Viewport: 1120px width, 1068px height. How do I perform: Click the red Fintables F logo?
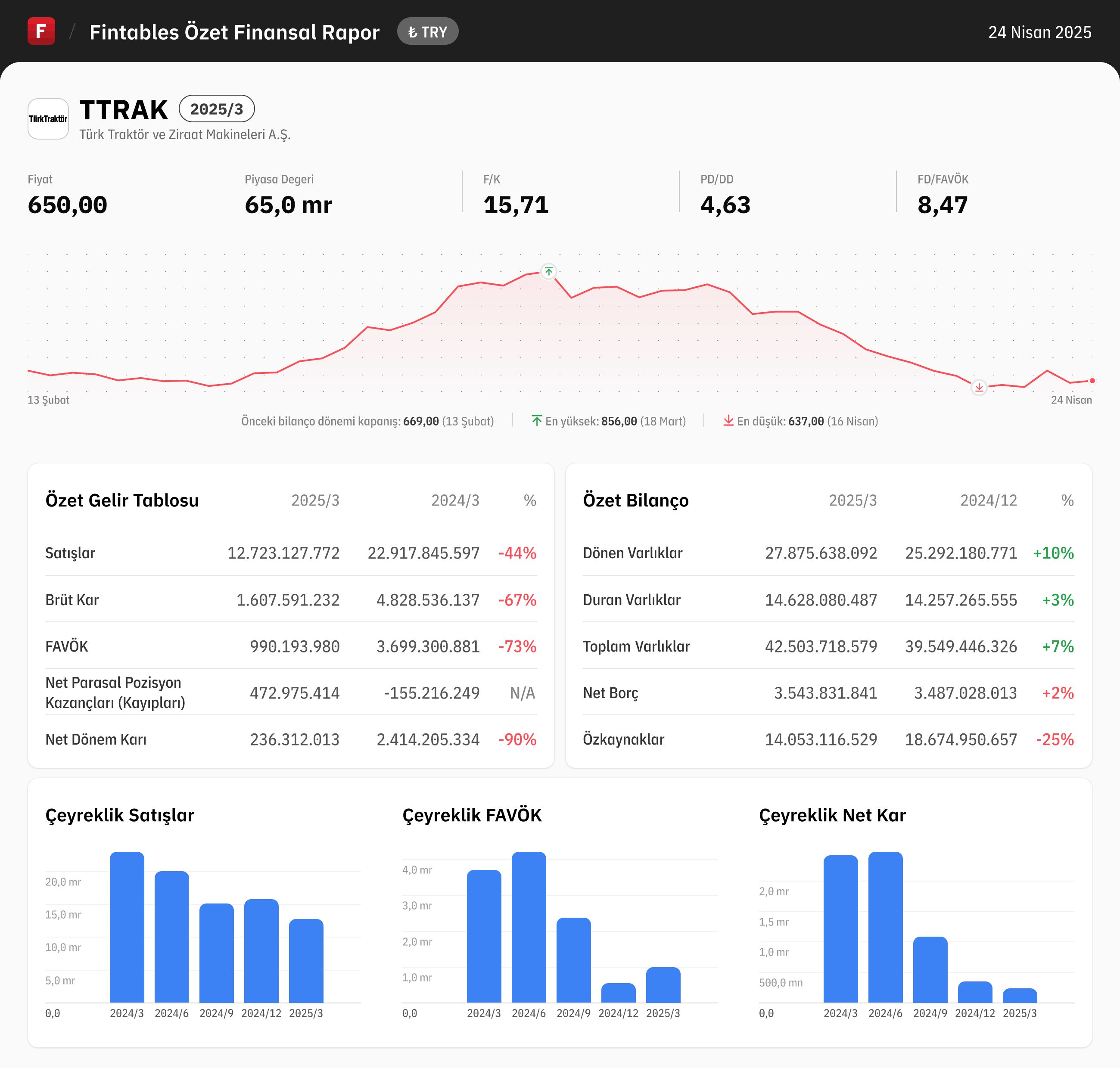(x=41, y=31)
